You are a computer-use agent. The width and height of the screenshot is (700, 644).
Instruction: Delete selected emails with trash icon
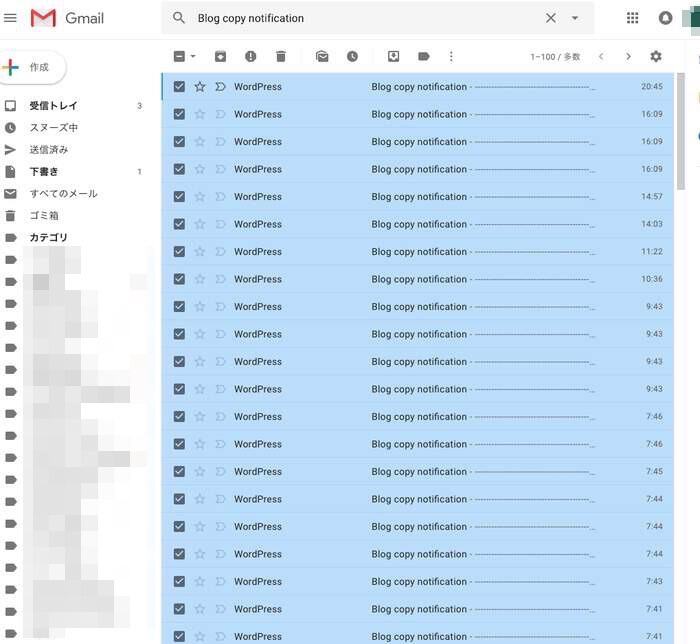[x=281, y=57]
